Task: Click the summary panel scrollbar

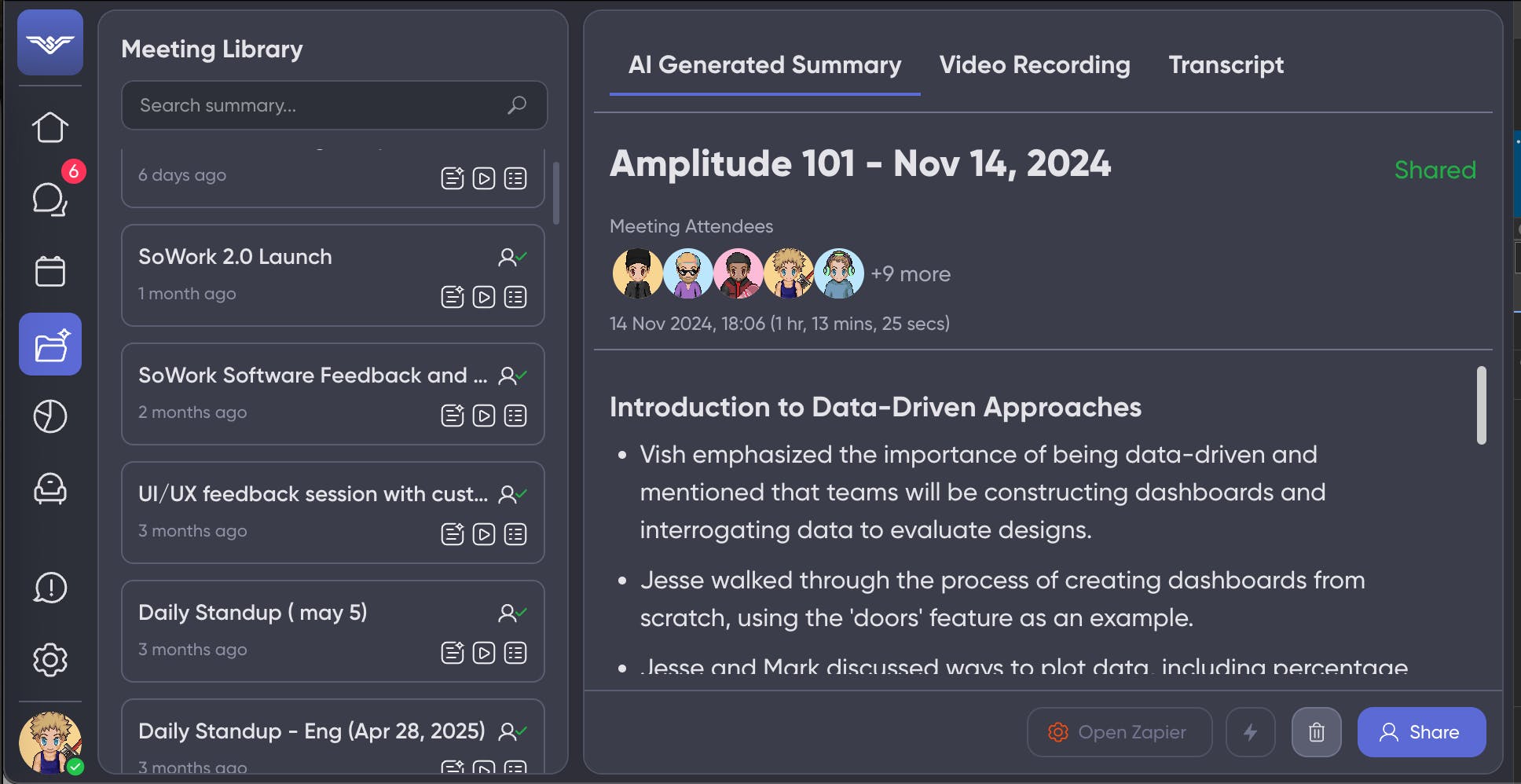Action: coord(1481,405)
